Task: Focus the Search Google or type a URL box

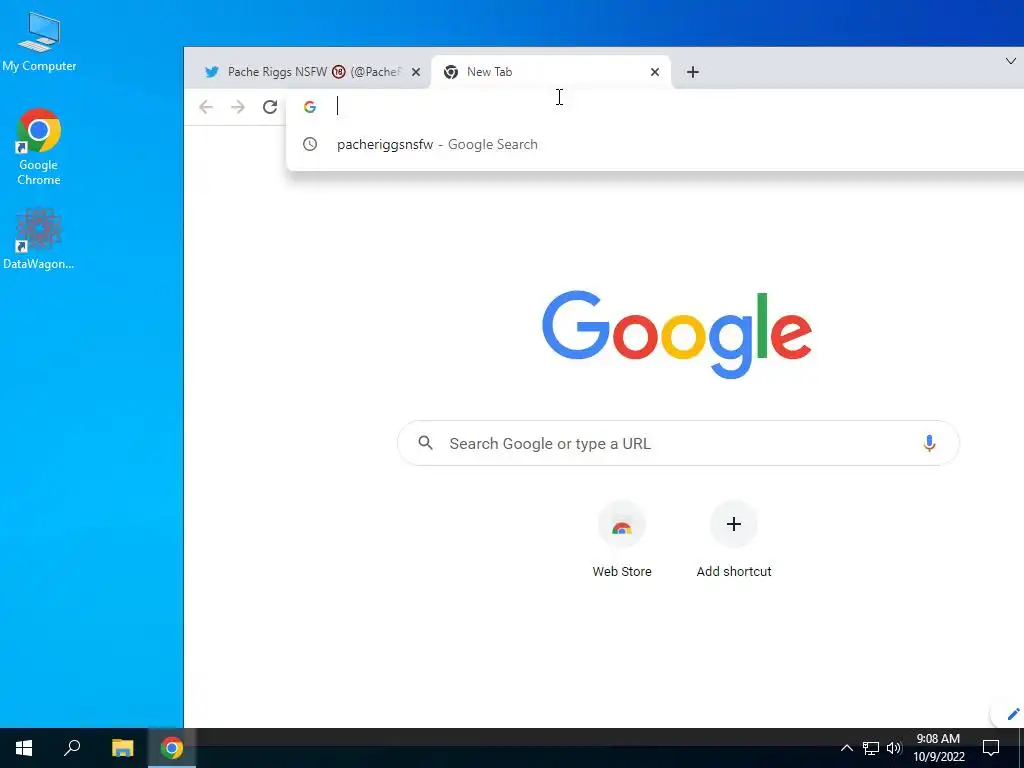Action: [678, 443]
